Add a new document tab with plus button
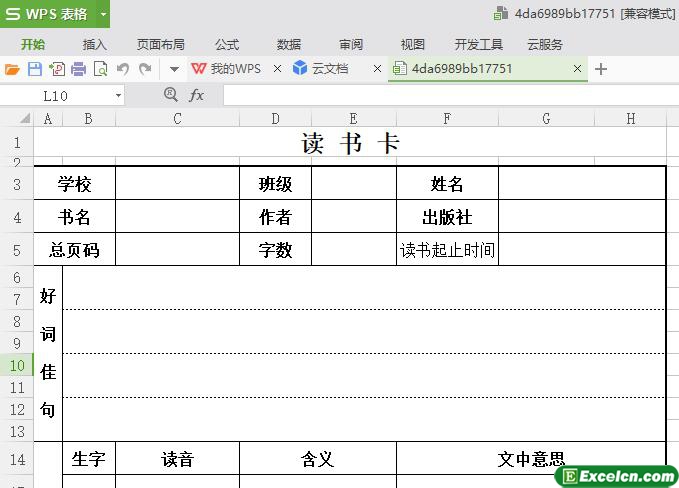The width and height of the screenshot is (679, 488). tap(601, 69)
